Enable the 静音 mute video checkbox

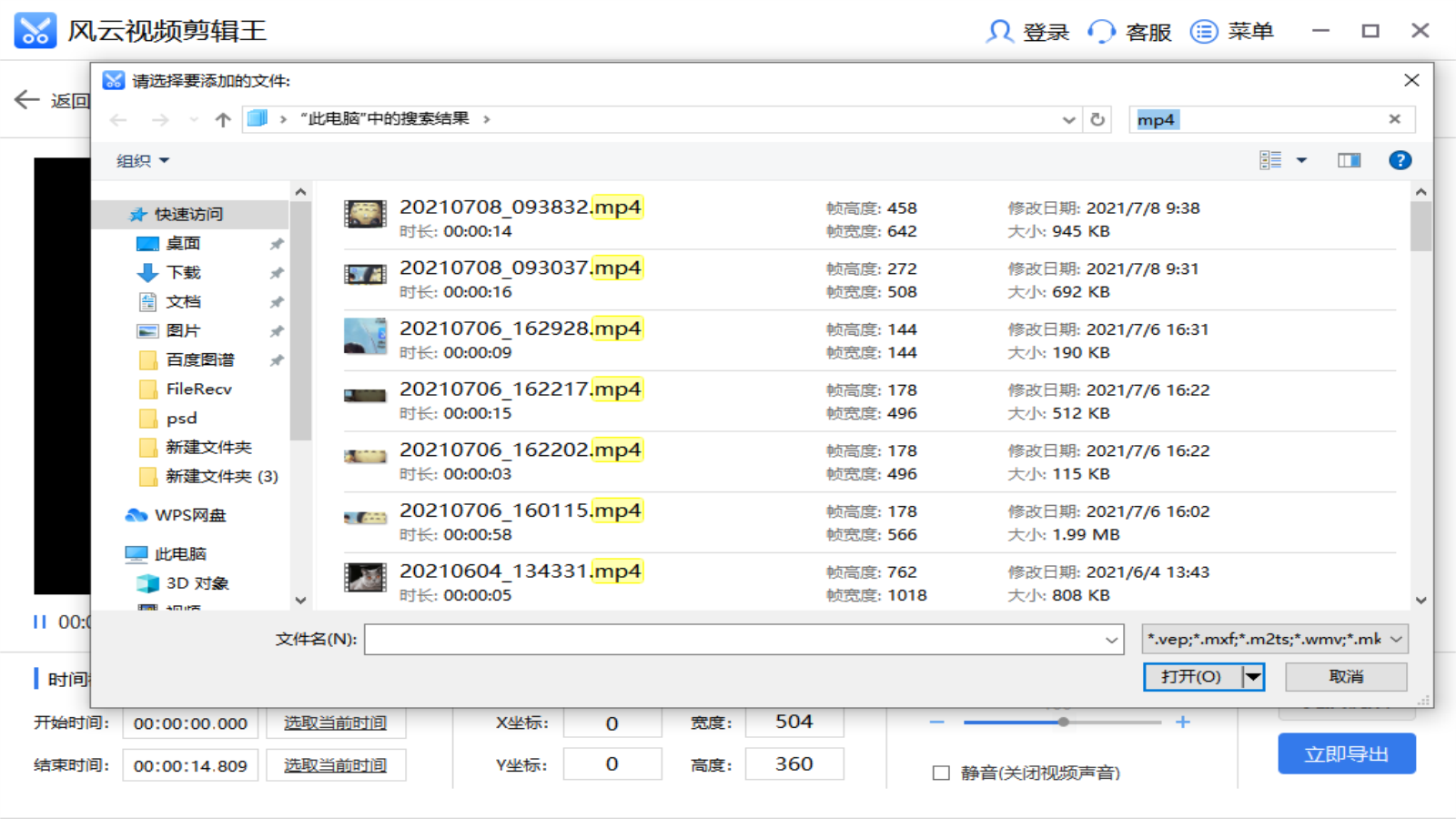(x=941, y=773)
